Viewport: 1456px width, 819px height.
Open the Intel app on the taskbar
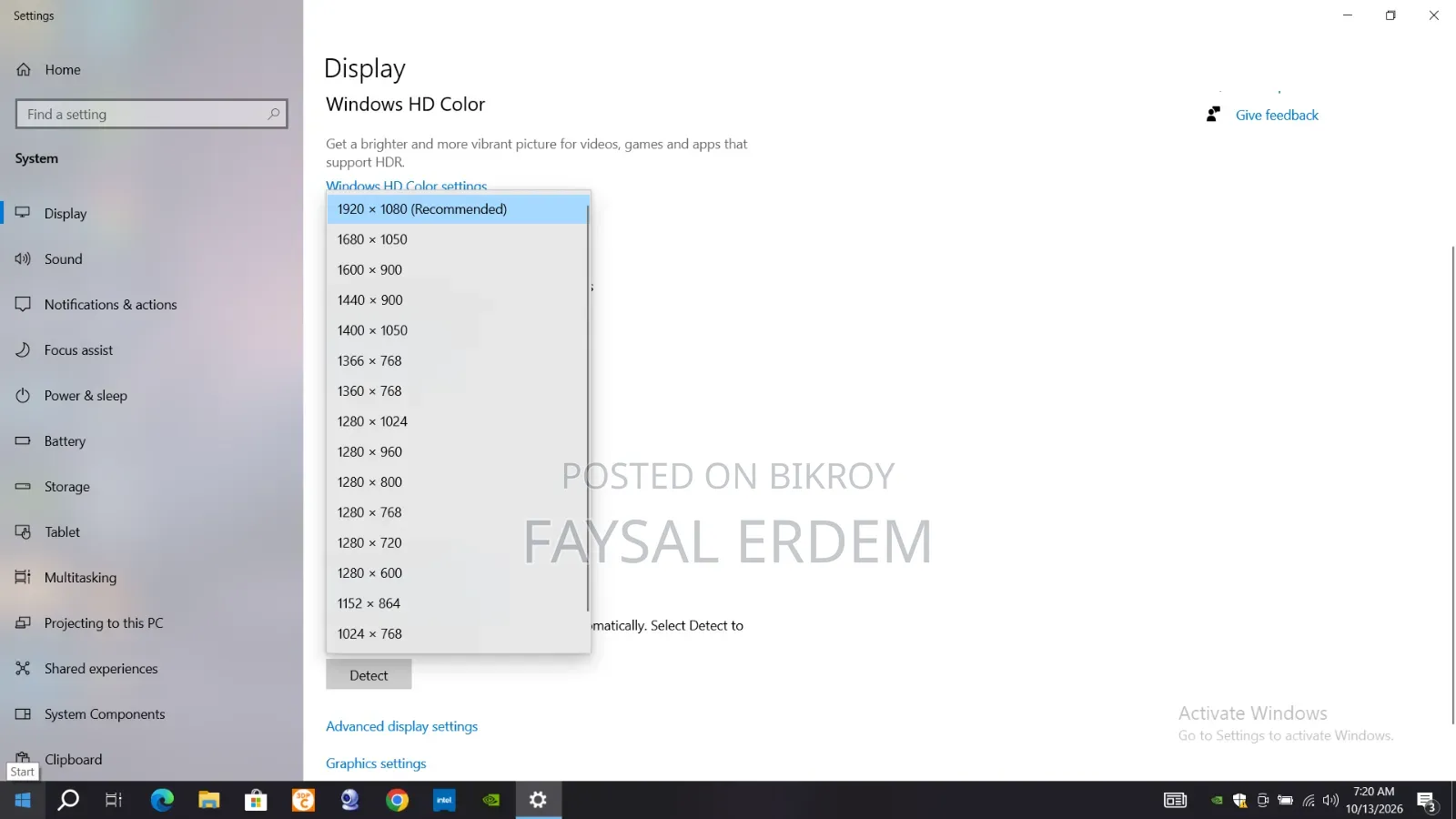coord(444,800)
